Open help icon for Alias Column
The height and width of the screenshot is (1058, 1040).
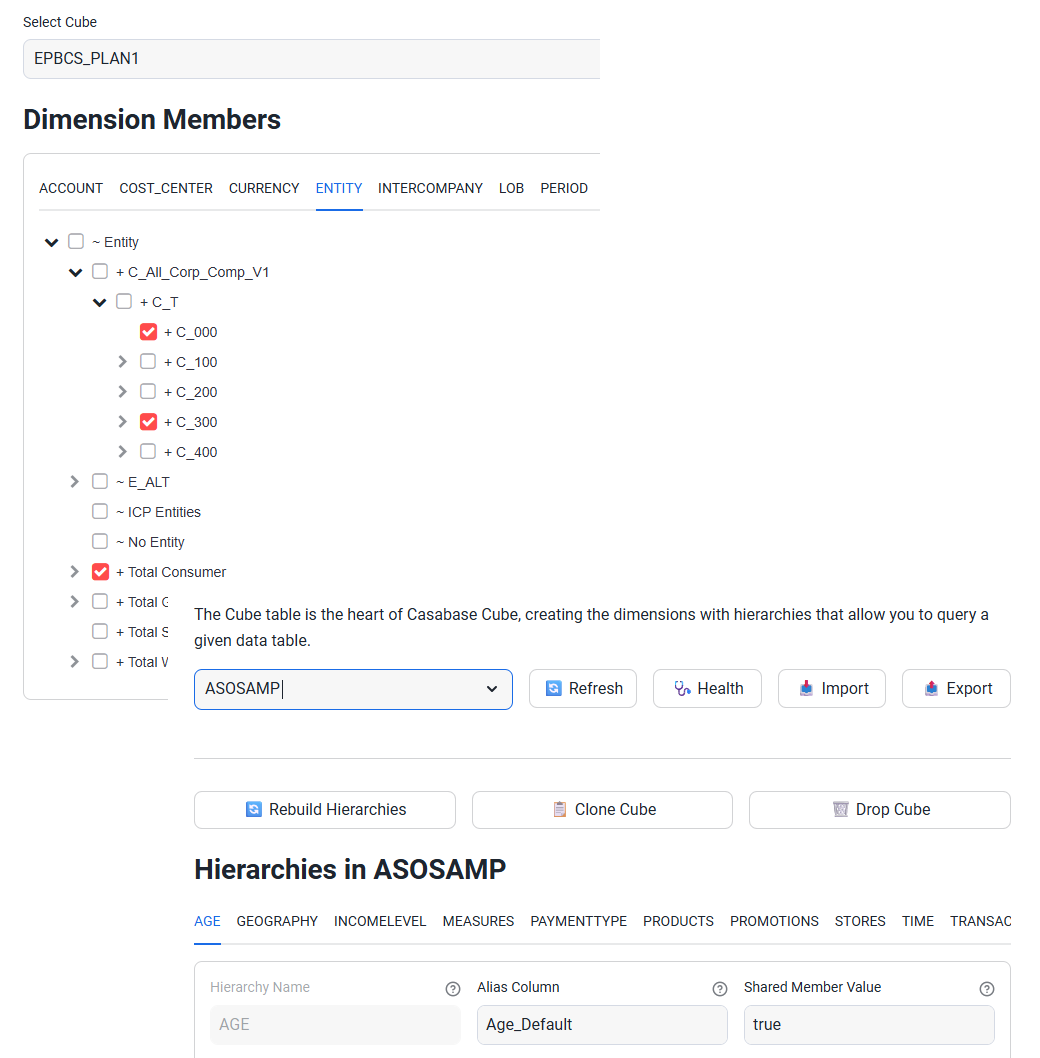point(719,989)
